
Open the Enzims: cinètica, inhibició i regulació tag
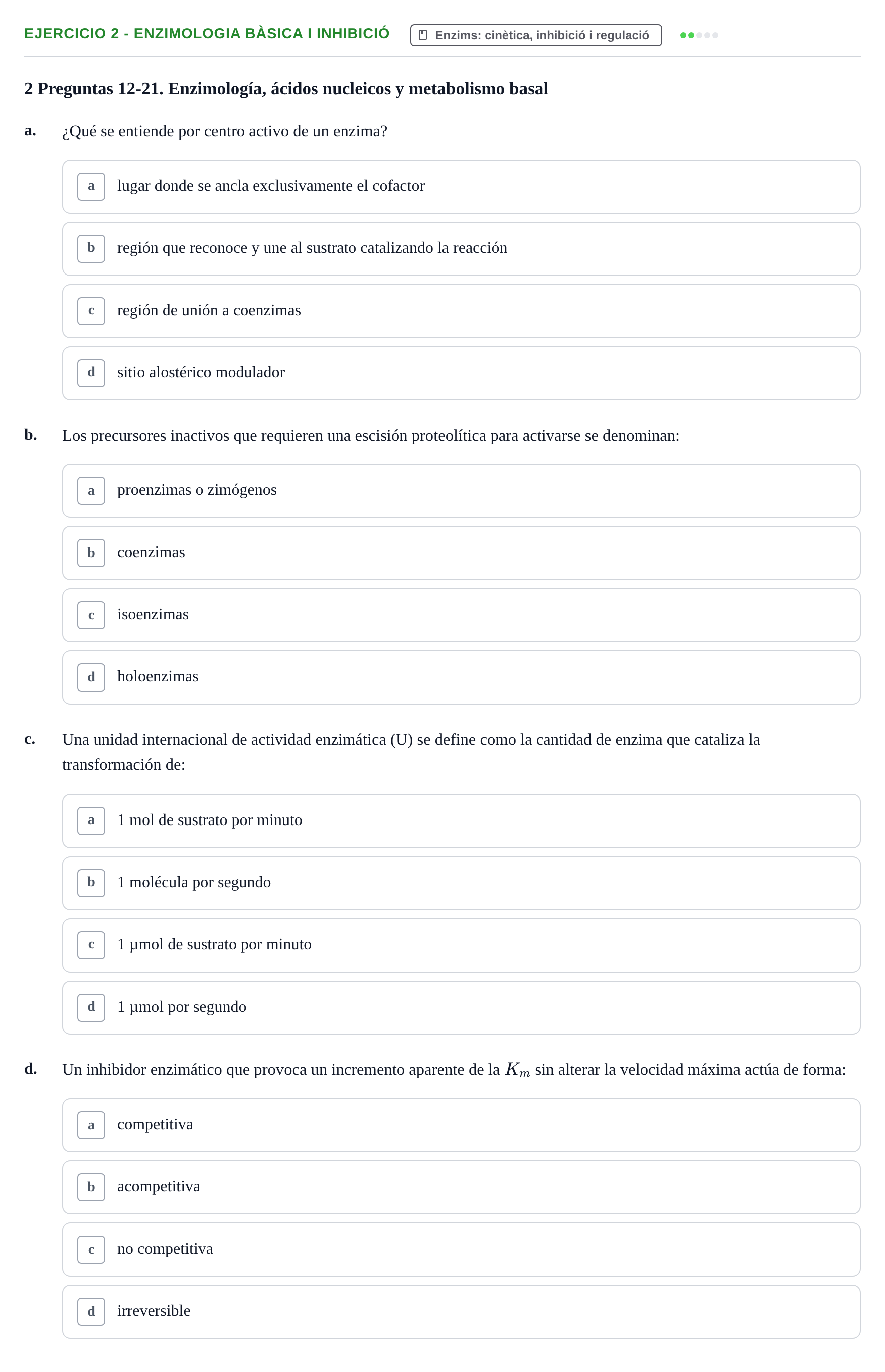pyautogui.click(x=536, y=35)
